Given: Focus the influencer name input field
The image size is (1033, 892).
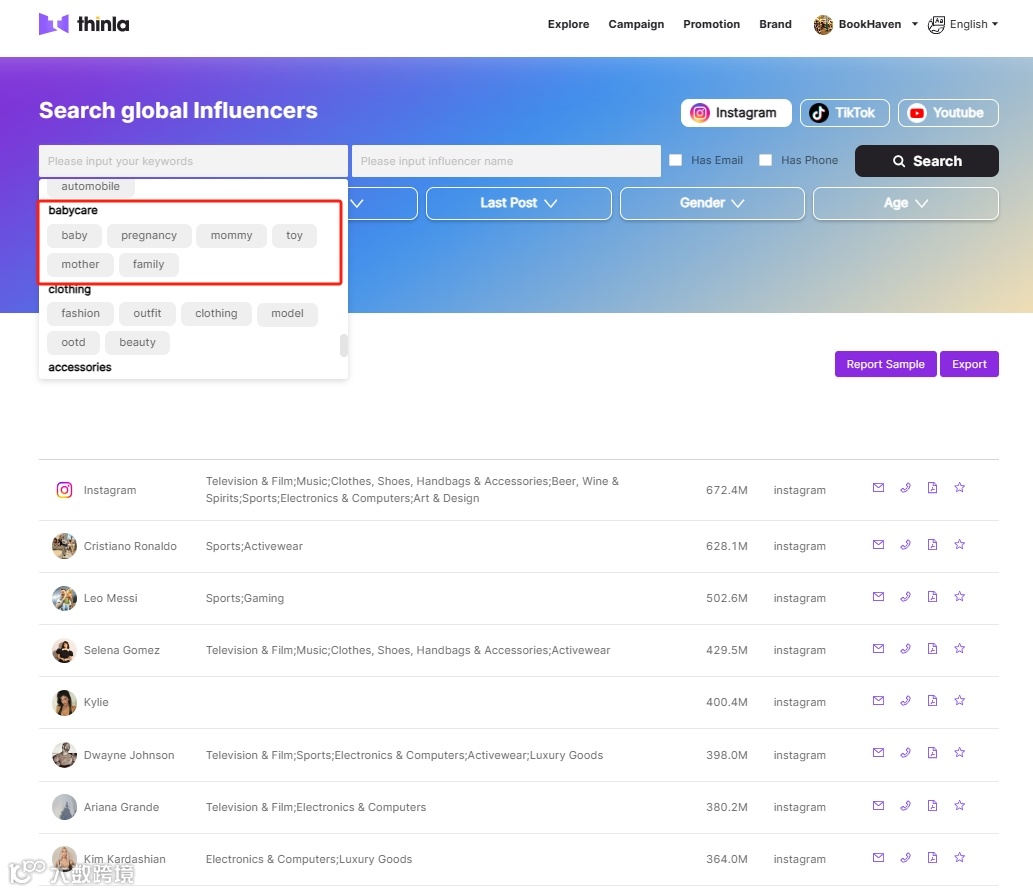Looking at the screenshot, I should coord(506,161).
